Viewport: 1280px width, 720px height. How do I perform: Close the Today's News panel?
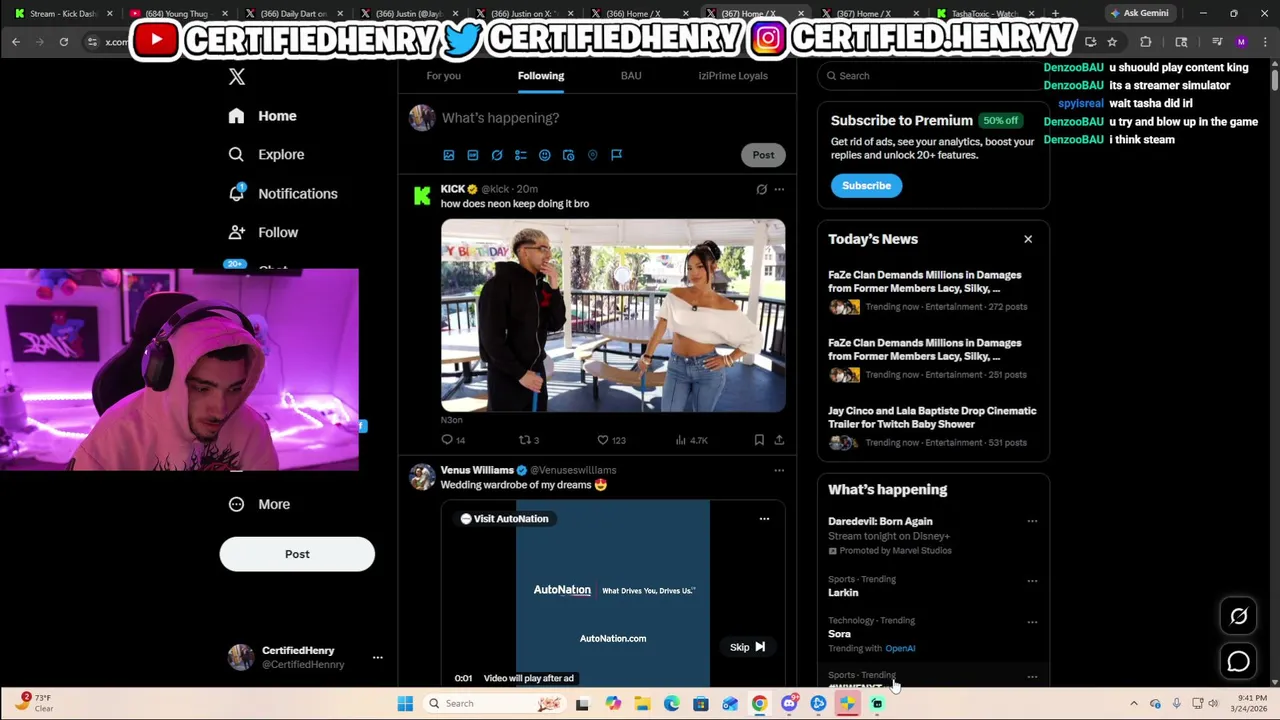click(x=1028, y=239)
